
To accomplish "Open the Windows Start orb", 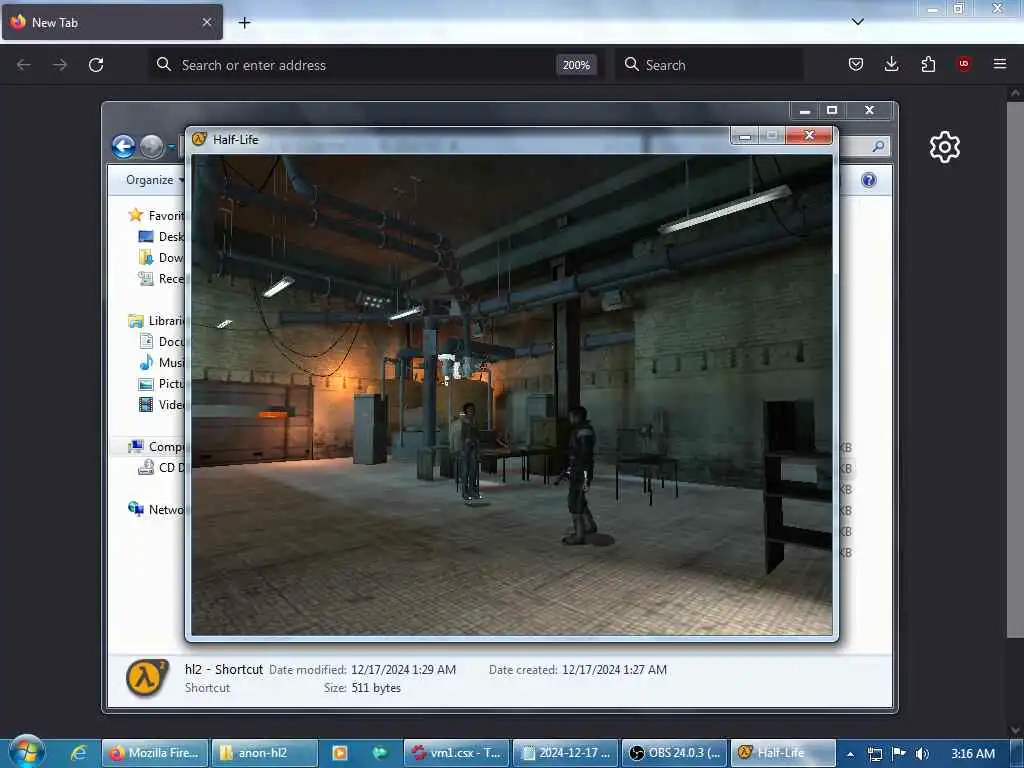I will point(27,752).
